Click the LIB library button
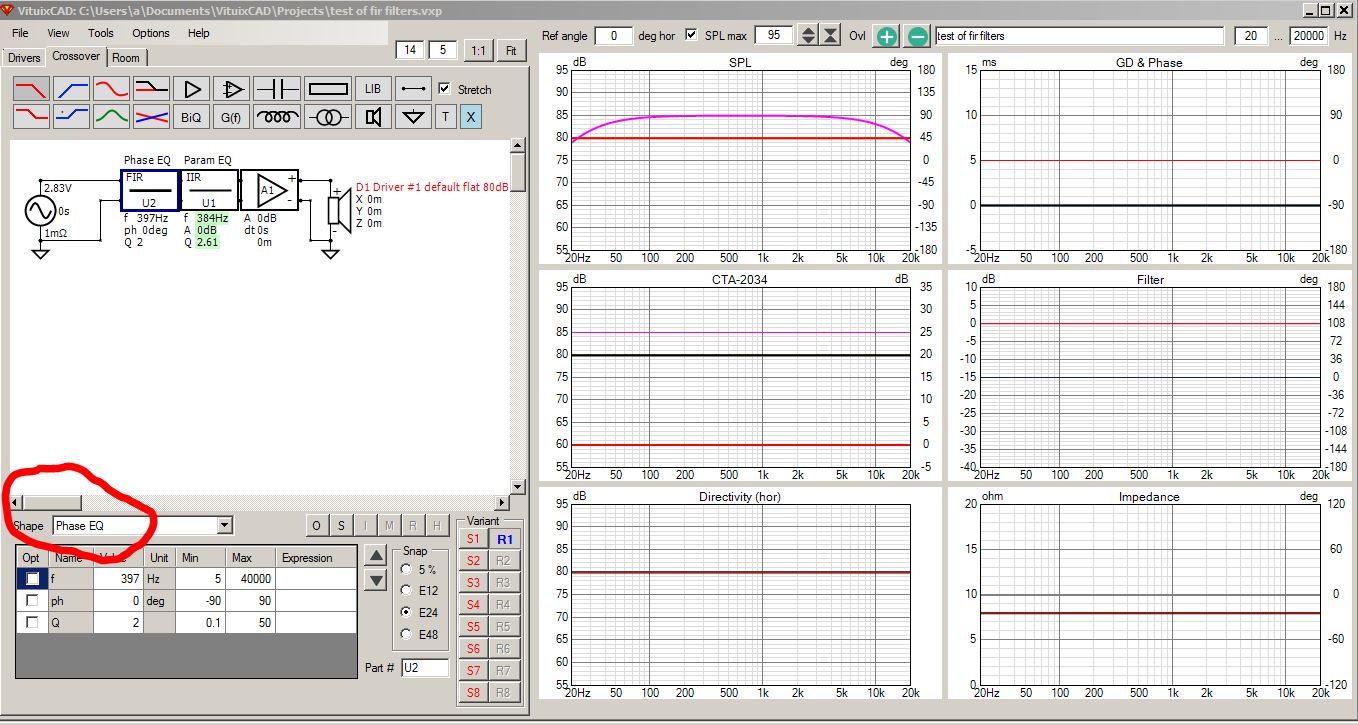This screenshot has height=725, width=1358. click(x=373, y=89)
